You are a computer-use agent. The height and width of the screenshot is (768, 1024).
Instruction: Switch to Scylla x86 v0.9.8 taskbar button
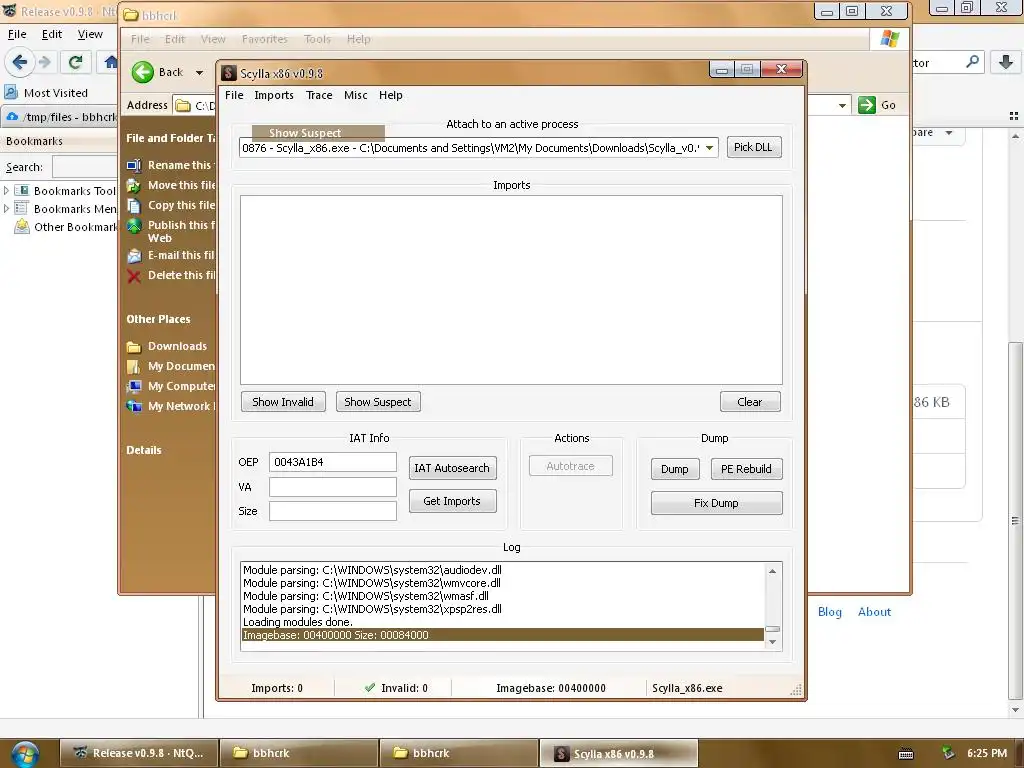tap(618, 753)
